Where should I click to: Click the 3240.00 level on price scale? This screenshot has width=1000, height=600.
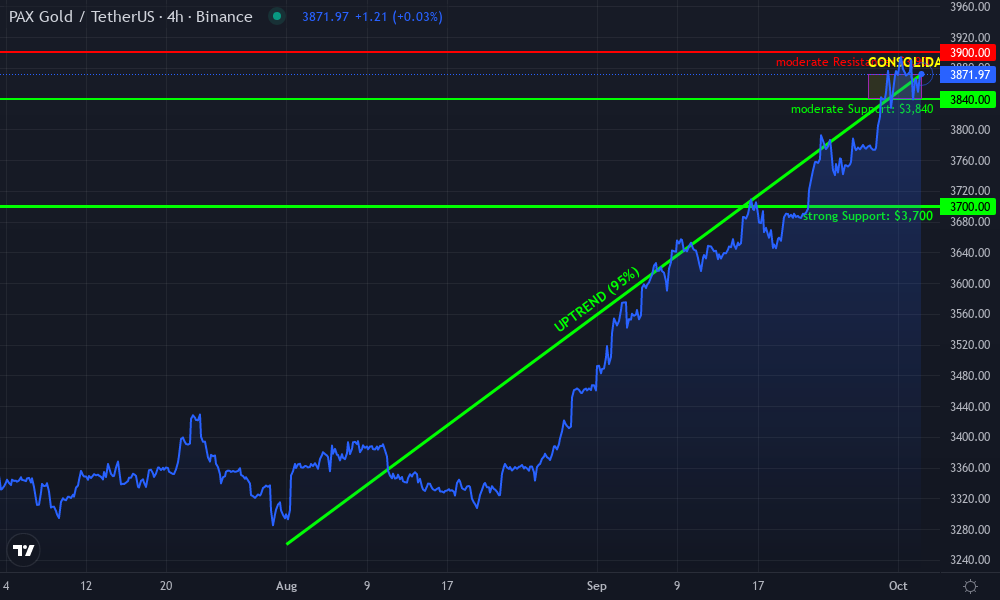click(x=969, y=560)
